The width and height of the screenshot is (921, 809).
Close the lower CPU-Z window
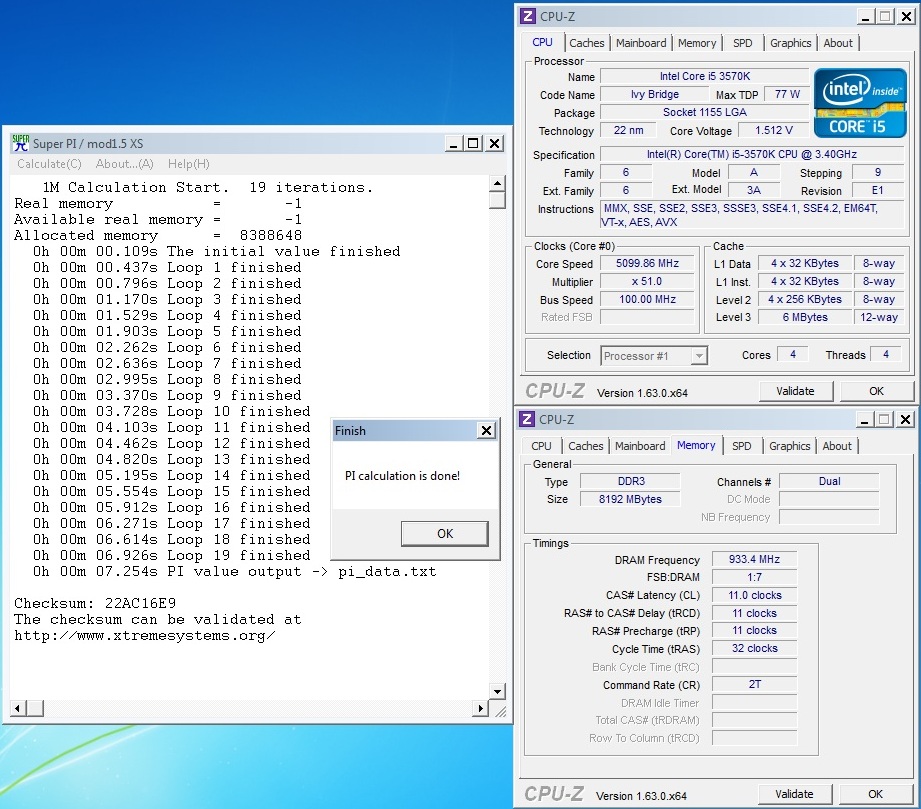[906, 419]
